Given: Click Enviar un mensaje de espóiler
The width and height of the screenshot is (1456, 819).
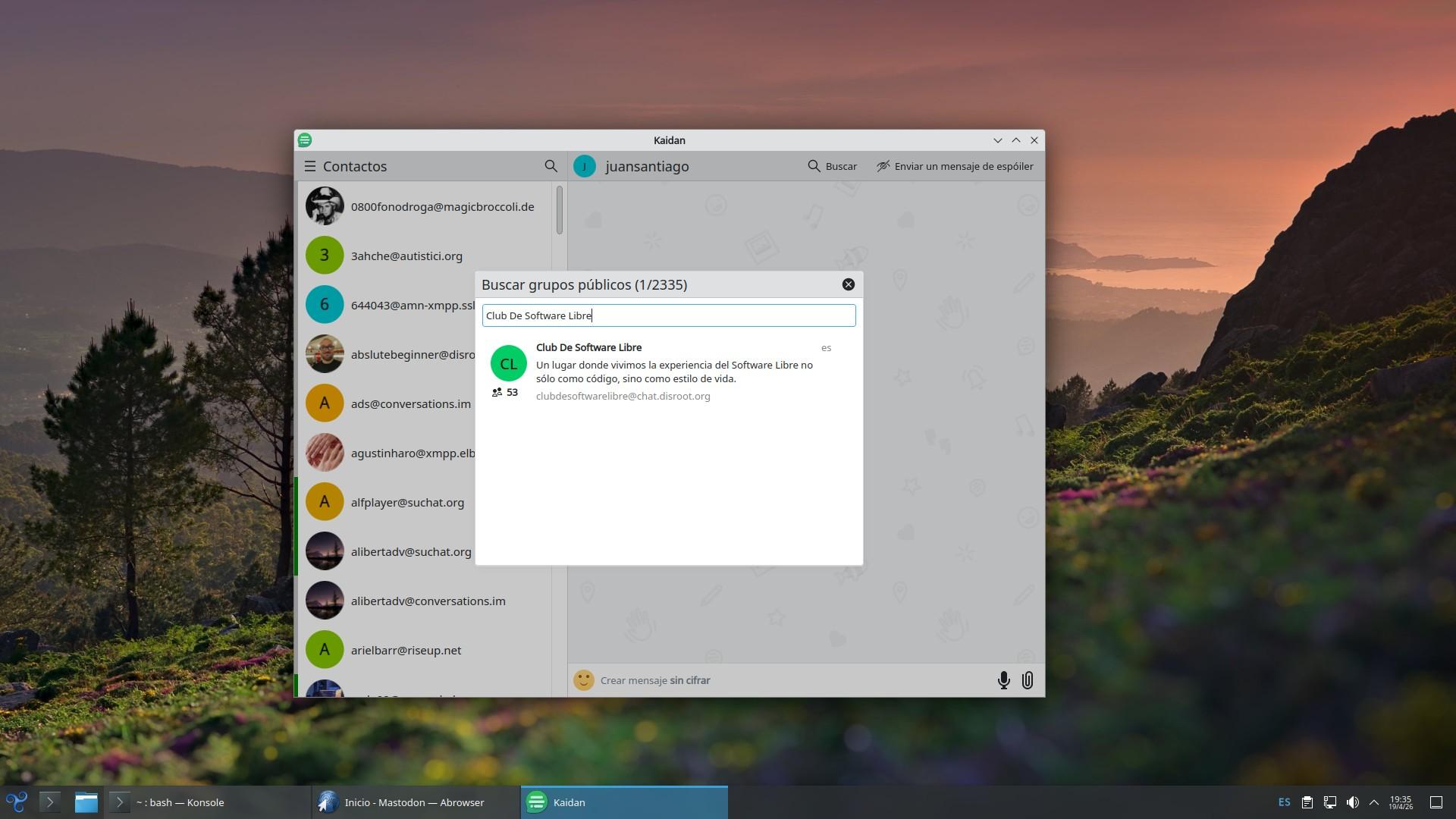Looking at the screenshot, I should point(955,166).
